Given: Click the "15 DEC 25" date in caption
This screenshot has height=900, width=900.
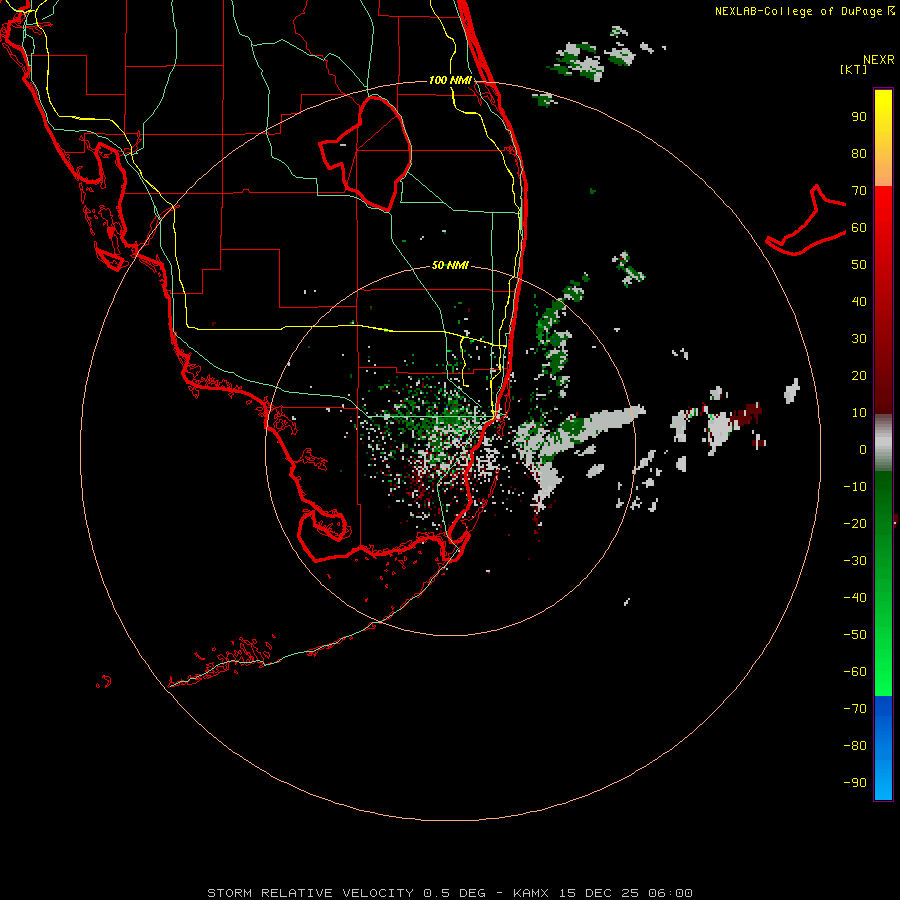Looking at the screenshot, I should (599, 893).
